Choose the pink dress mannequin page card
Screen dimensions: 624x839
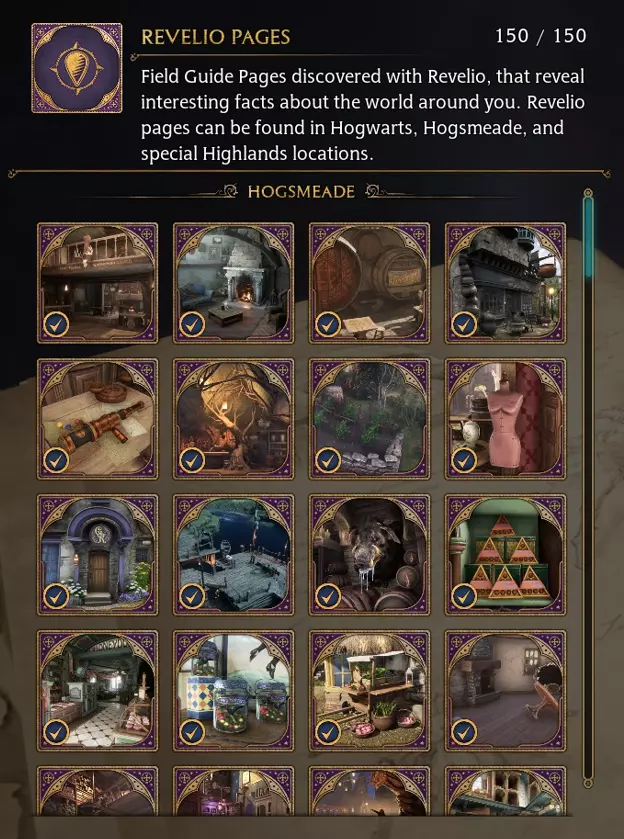coord(505,419)
